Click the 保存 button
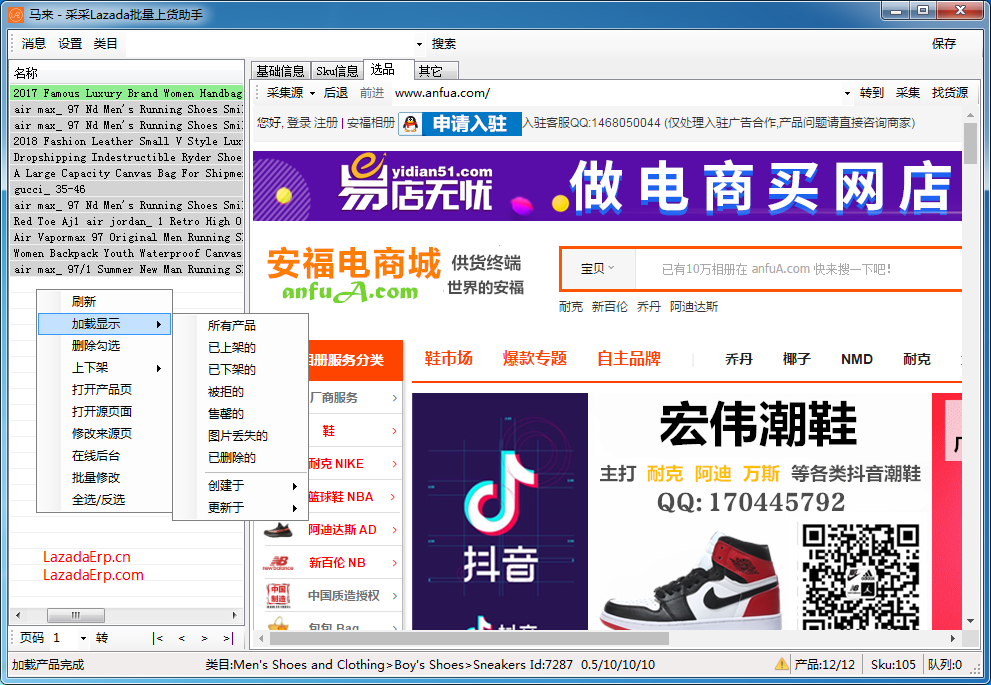 (944, 44)
